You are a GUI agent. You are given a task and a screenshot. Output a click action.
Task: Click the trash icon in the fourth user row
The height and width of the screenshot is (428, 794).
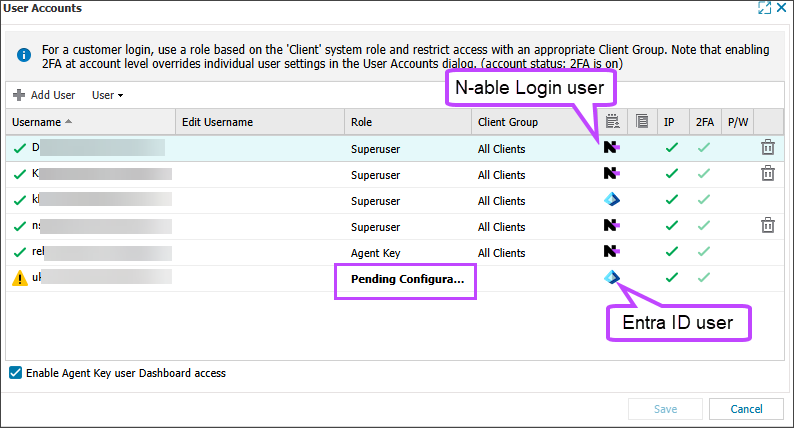coord(767,226)
